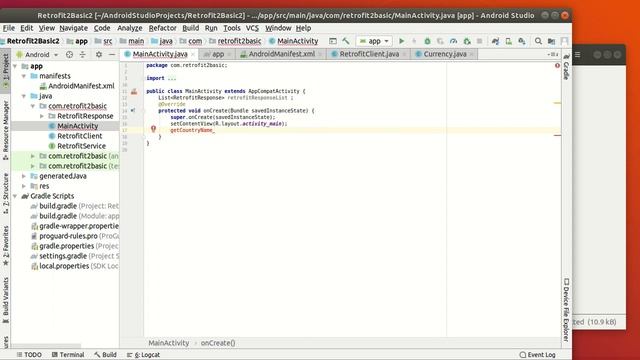Fold the onCreate method in gutter

144,111
